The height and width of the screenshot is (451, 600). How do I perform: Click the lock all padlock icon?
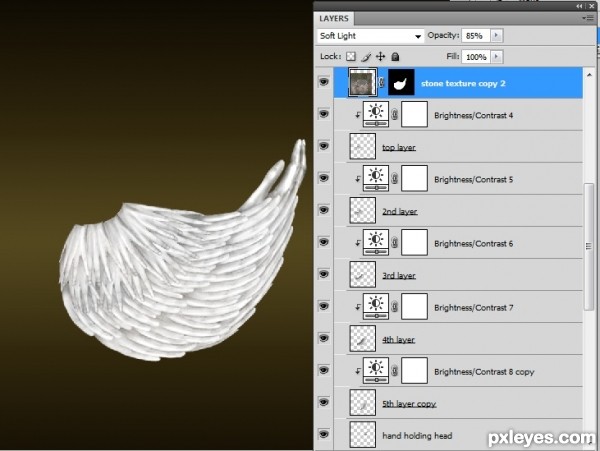395,57
